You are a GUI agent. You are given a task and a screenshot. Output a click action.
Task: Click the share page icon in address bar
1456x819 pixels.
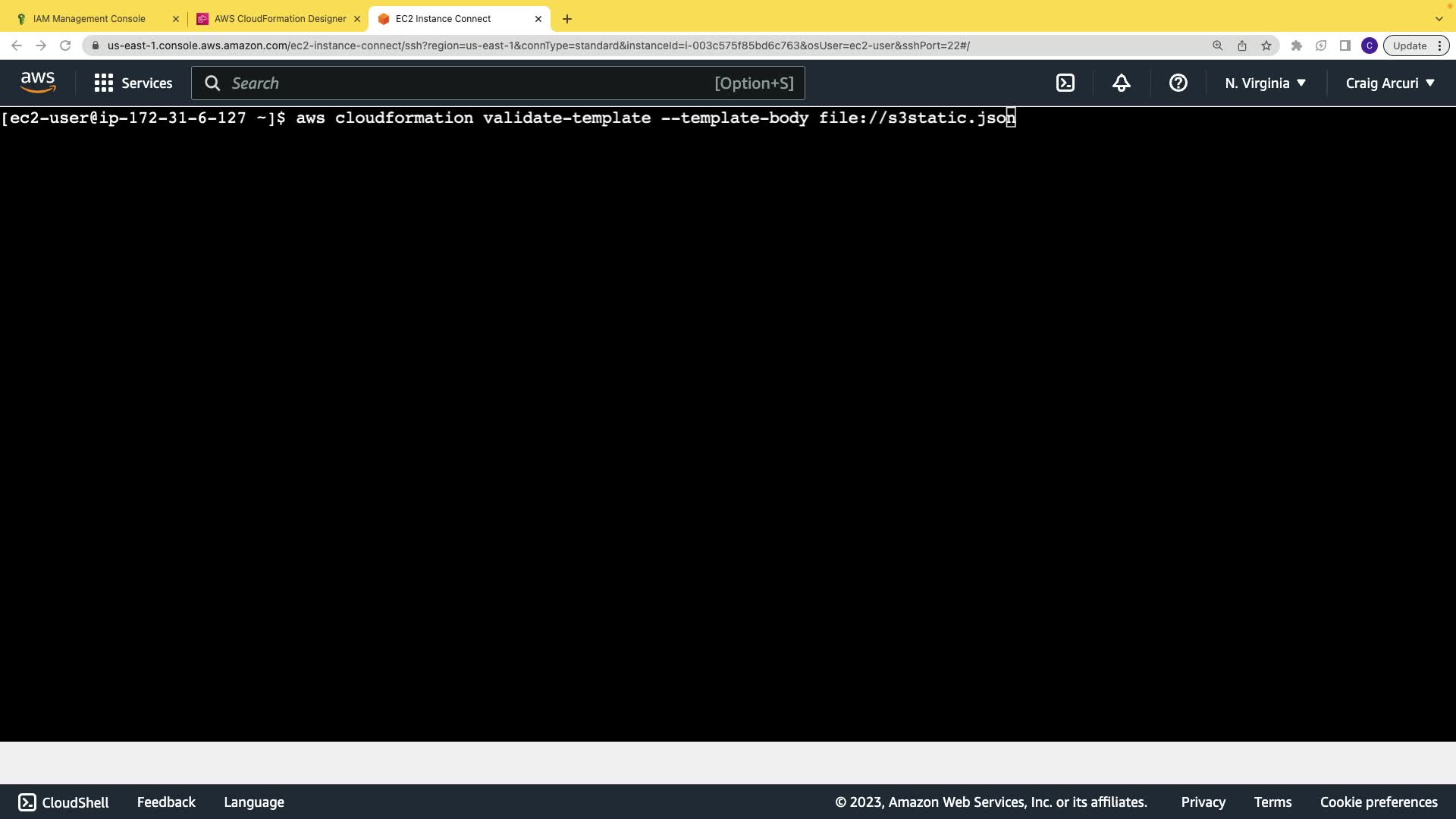tap(1242, 45)
